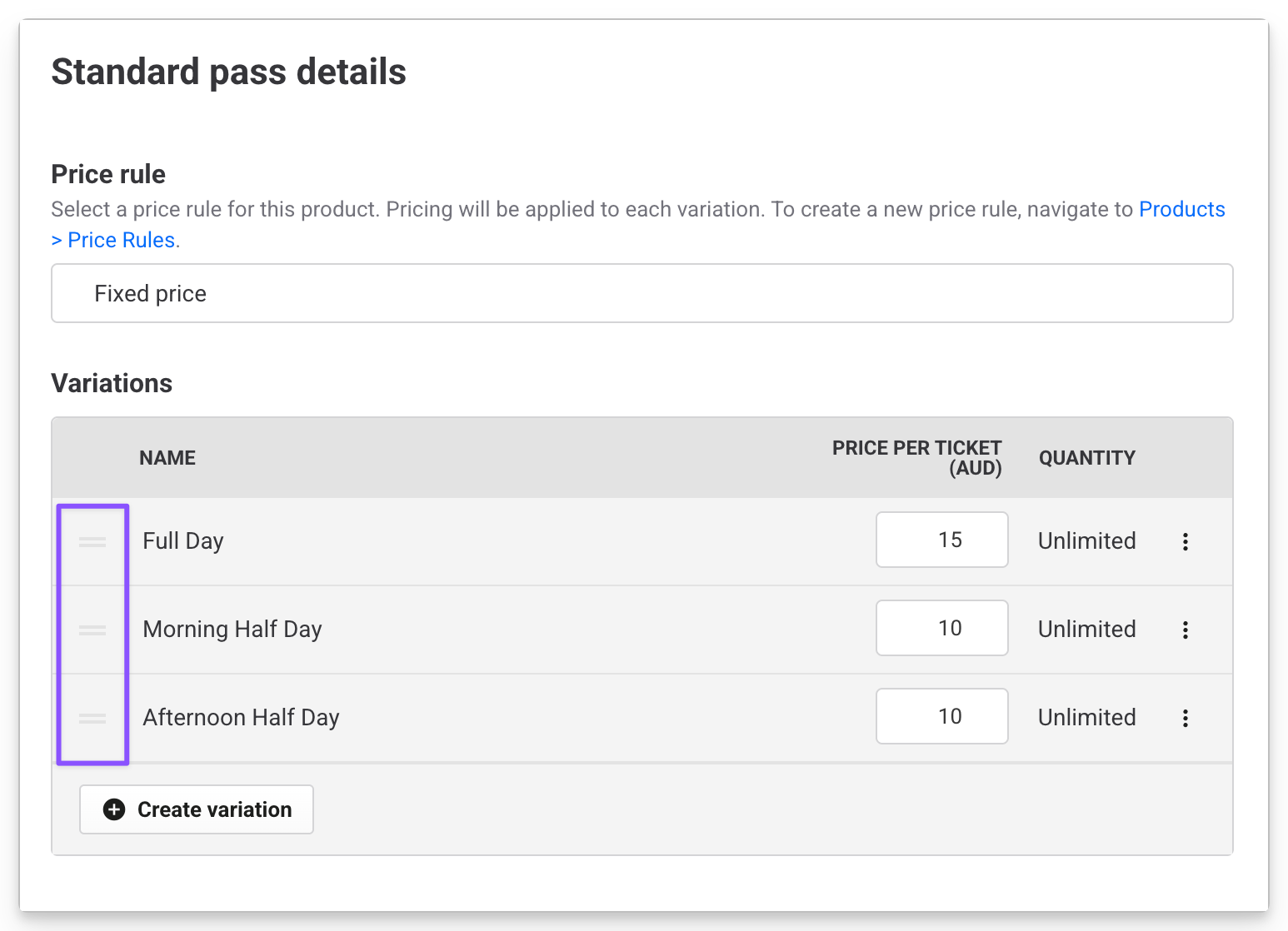Click the Full Day price field
The height and width of the screenshot is (931, 1288).
point(941,540)
